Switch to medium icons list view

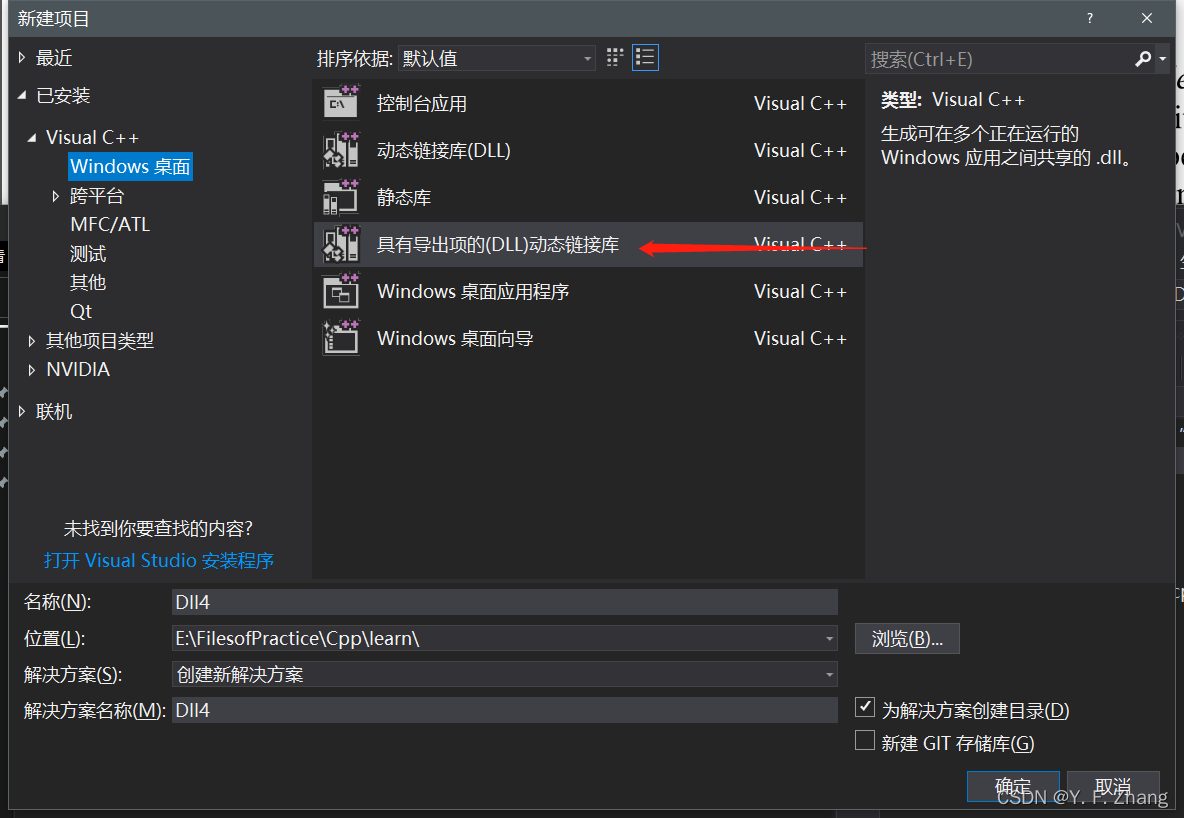pyautogui.click(x=645, y=57)
